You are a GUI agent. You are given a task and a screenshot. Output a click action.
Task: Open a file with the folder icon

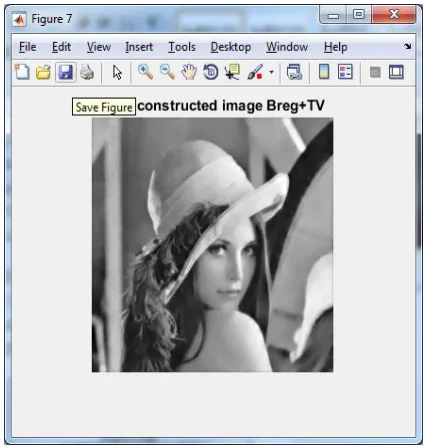[43, 72]
